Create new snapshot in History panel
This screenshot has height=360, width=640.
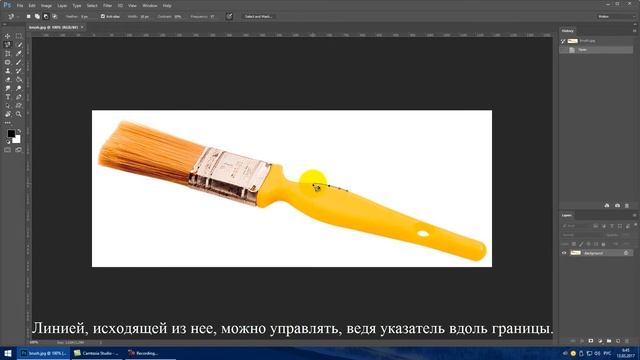pyautogui.click(x=617, y=206)
